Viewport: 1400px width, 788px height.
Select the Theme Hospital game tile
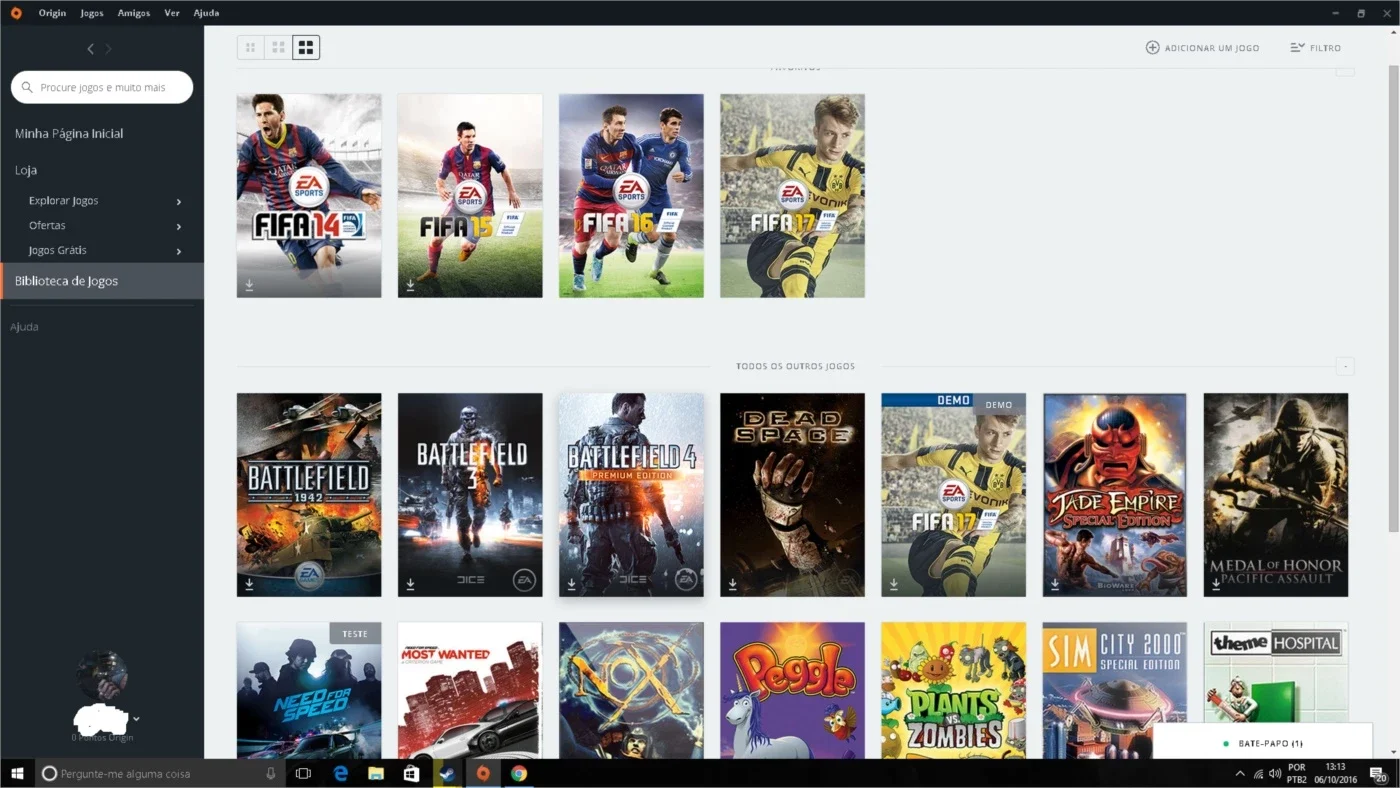(x=1276, y=672)
